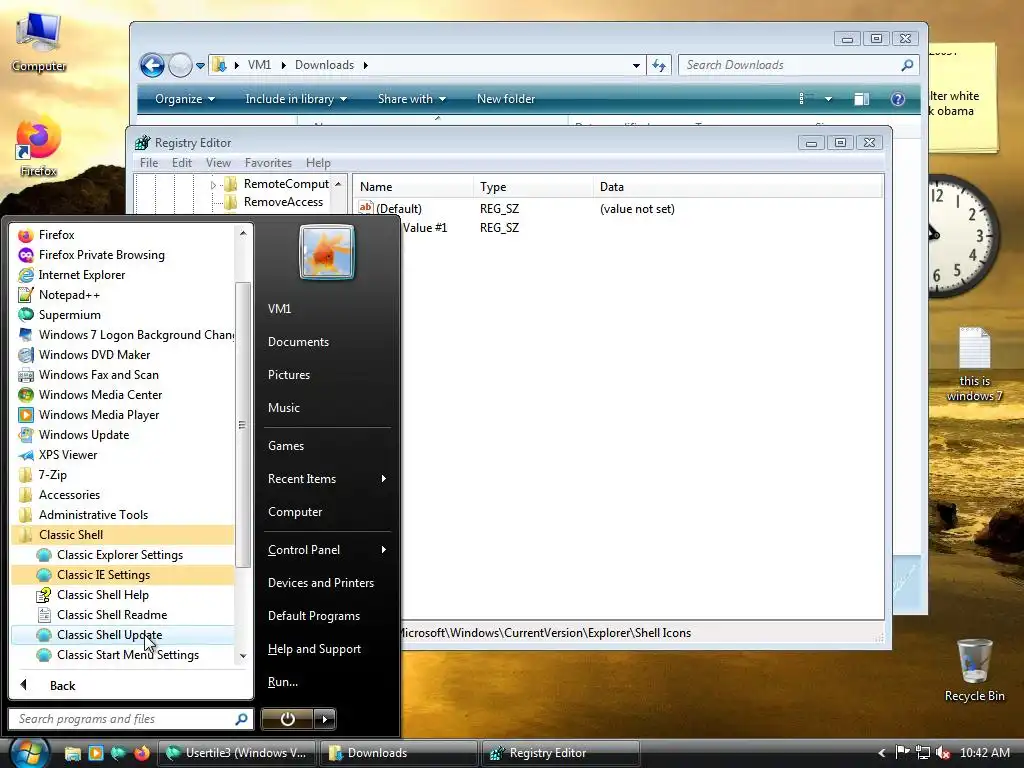Click the Start orb button
The image size is (1024, 768).
(x=28, y=752)
